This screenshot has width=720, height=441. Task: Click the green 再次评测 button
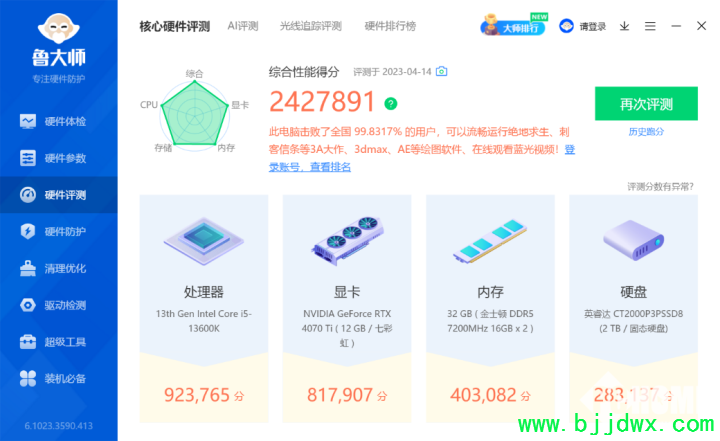[646, 104]
